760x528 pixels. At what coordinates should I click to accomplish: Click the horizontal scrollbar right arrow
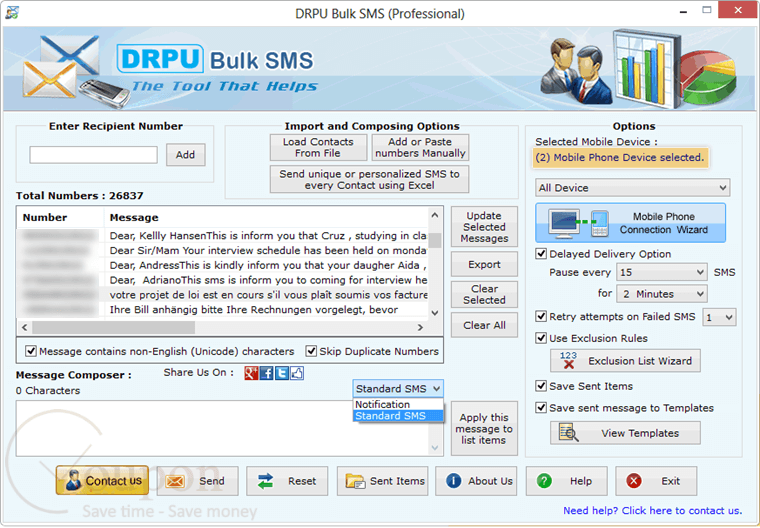[420, 327]
